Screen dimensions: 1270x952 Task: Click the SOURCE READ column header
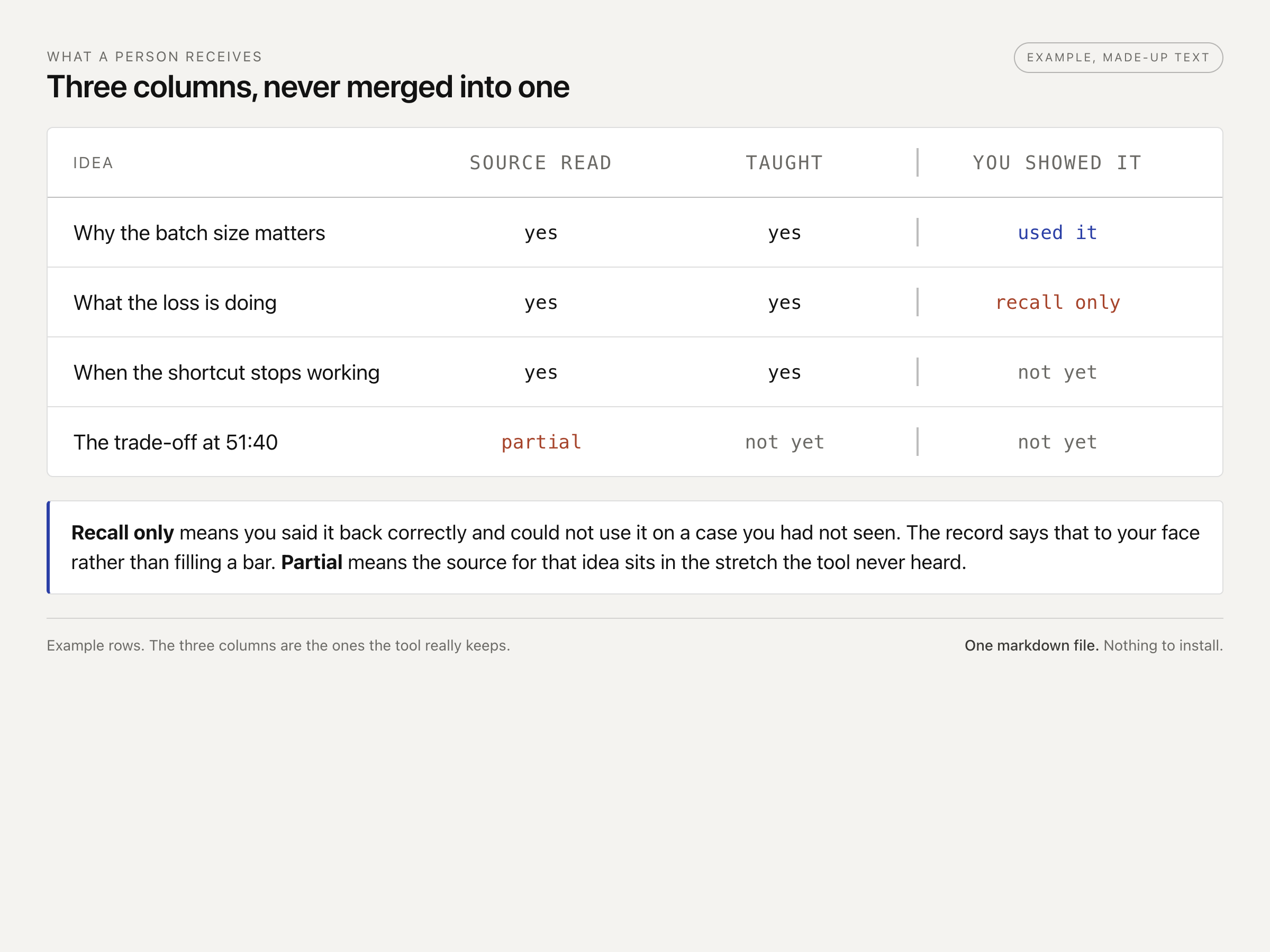tap(541, 163)
